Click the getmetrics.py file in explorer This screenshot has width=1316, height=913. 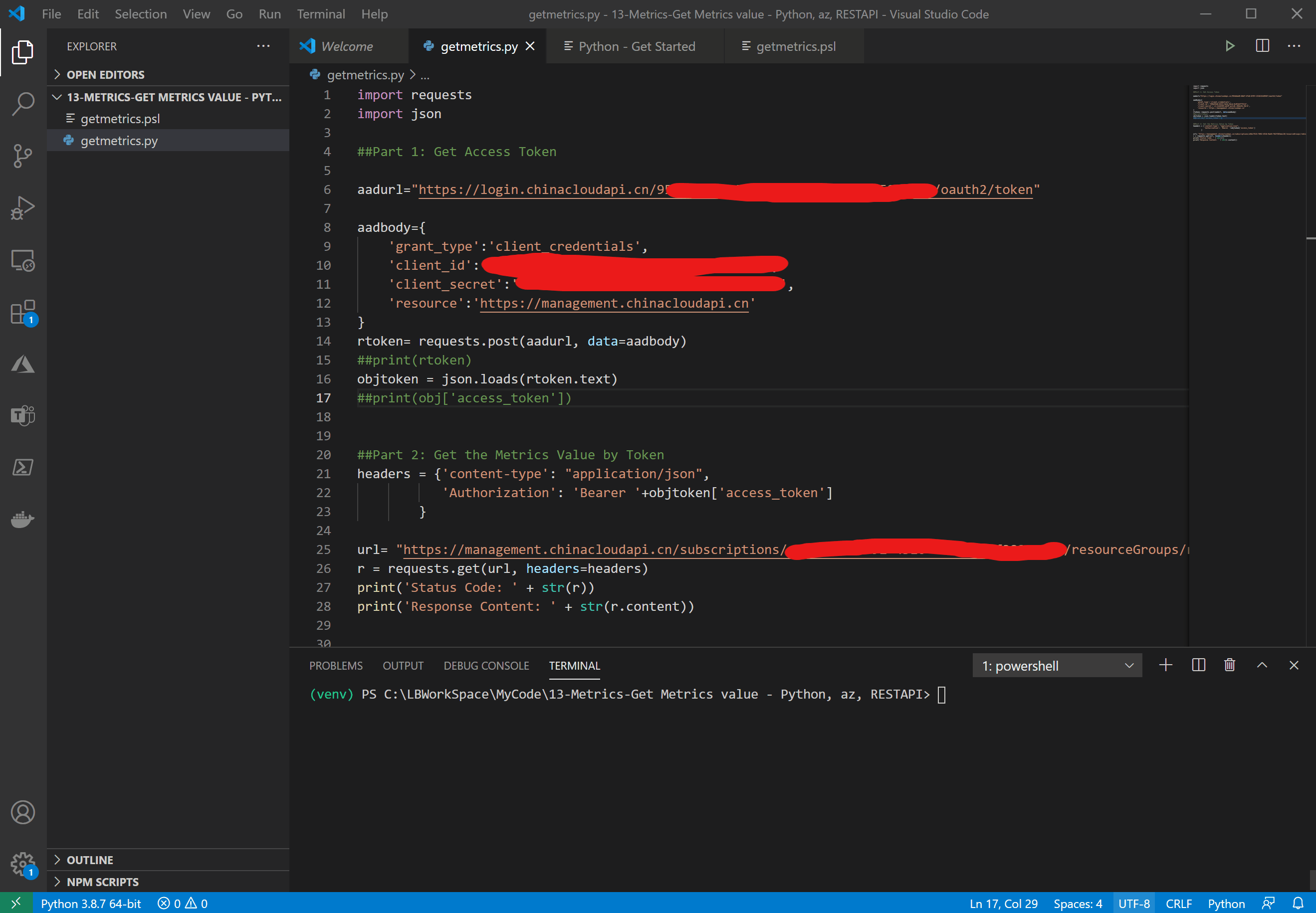[119, 140]
